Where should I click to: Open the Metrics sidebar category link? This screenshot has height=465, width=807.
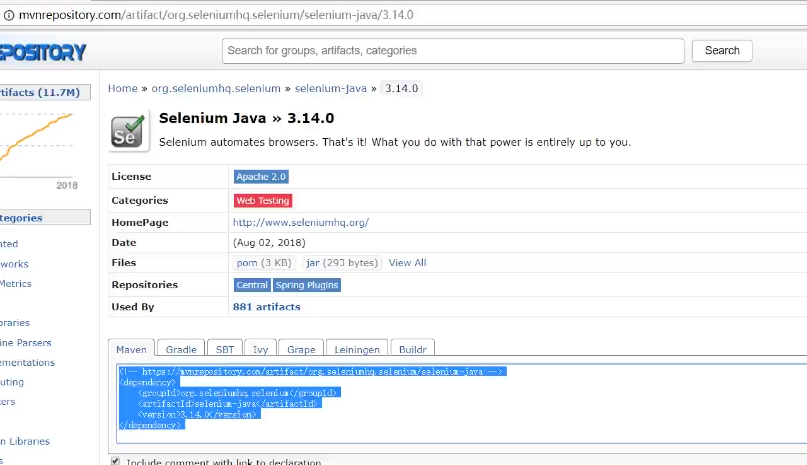15,284
